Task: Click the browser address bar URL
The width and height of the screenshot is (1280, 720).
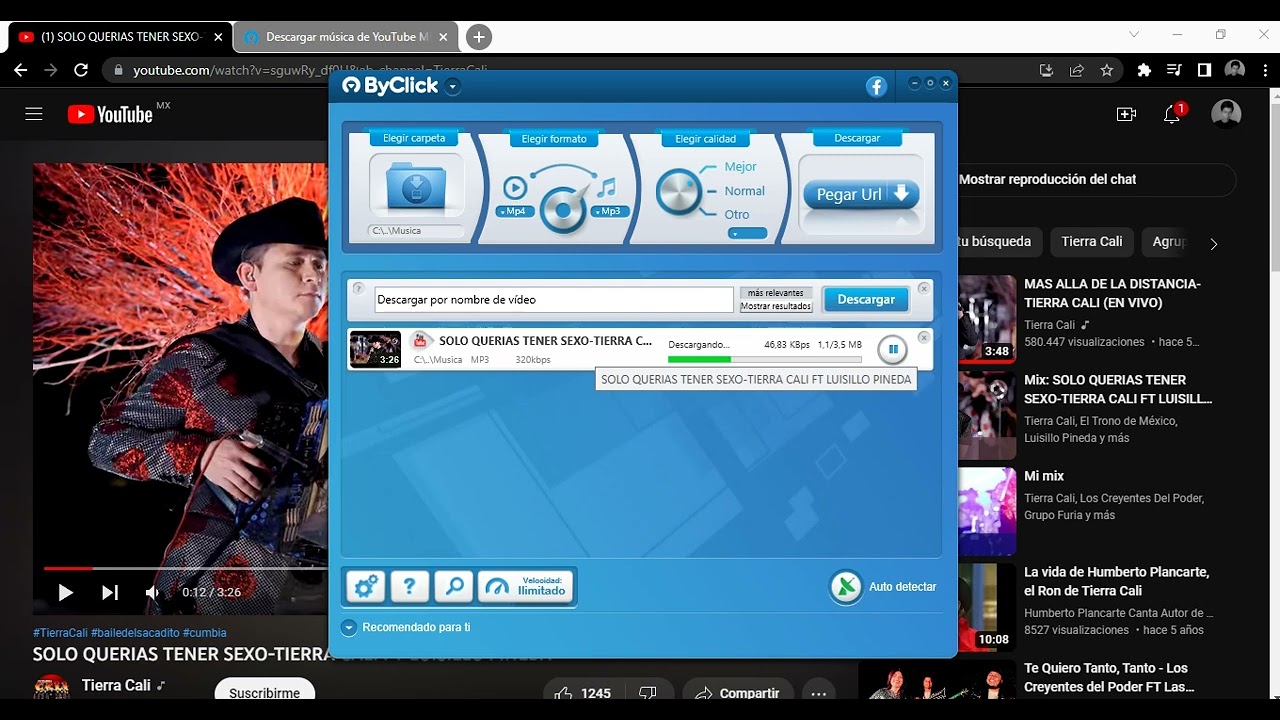Action: coord(310,71)
